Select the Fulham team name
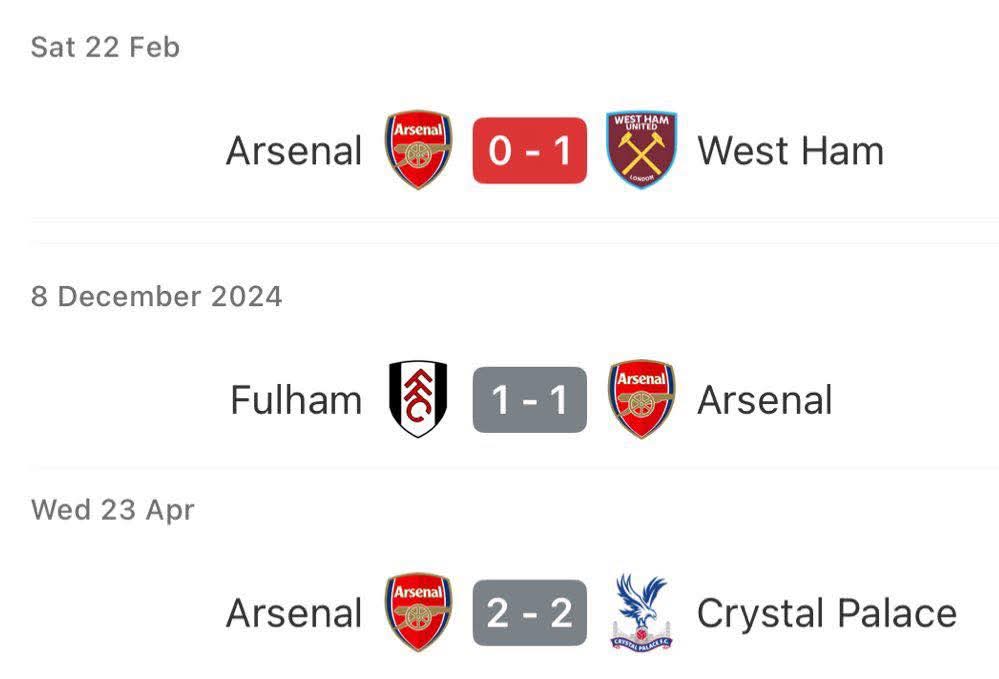Image resolution: width=999 pixels, height=679 pixels. [x=296, y=400]
